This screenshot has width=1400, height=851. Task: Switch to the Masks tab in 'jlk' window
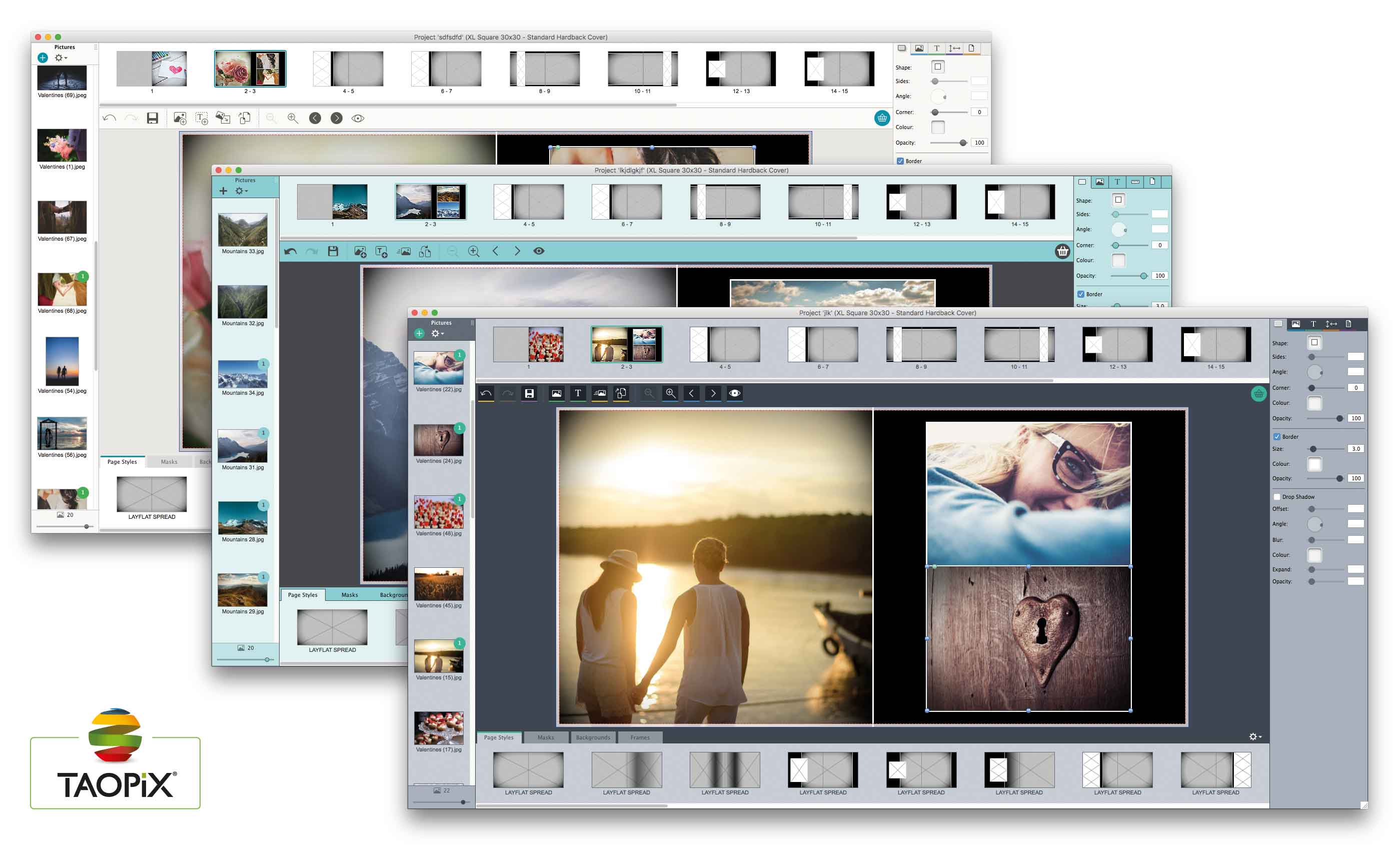coord(546,737)
